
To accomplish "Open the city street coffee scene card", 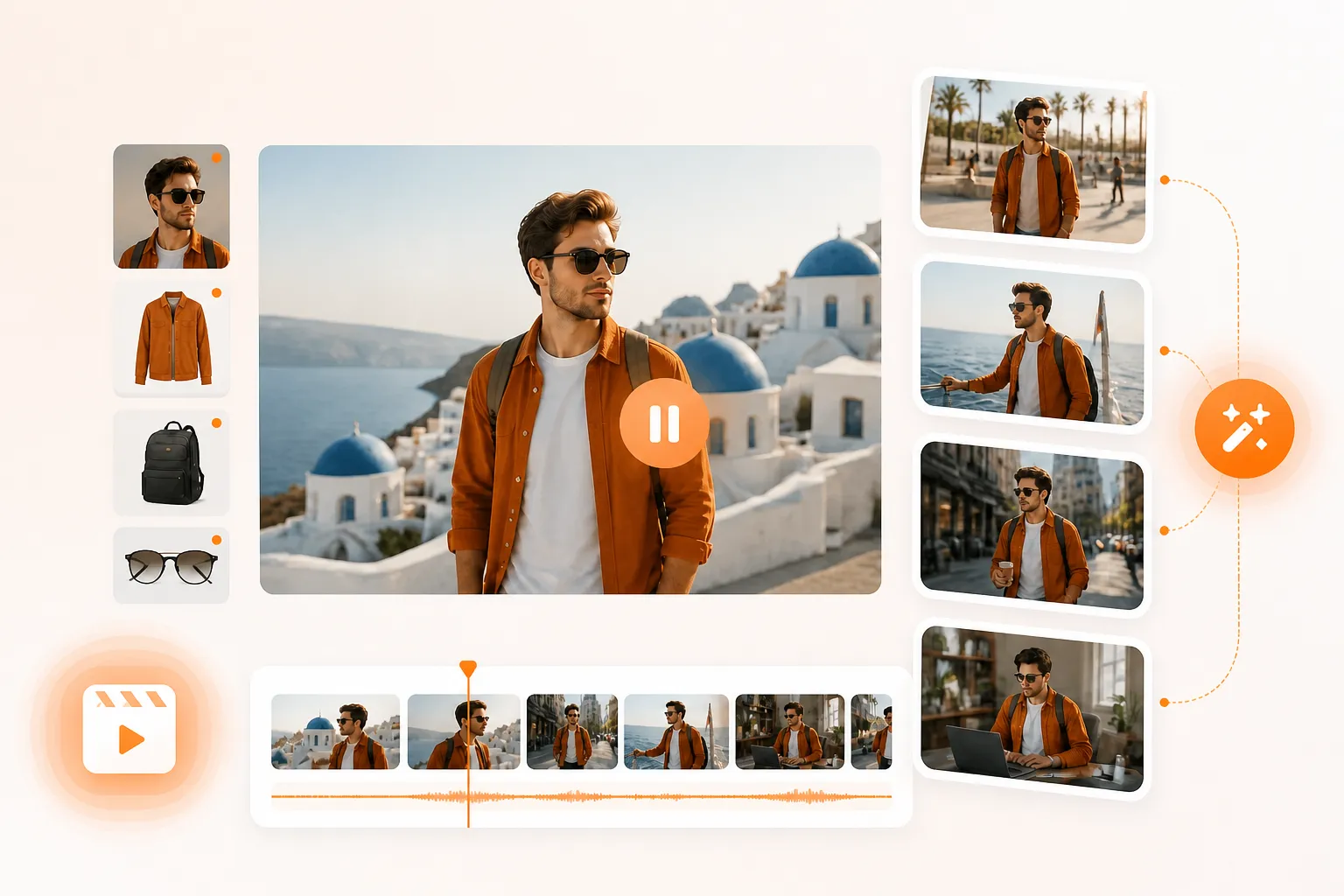I will click(x=1032, y=526).
